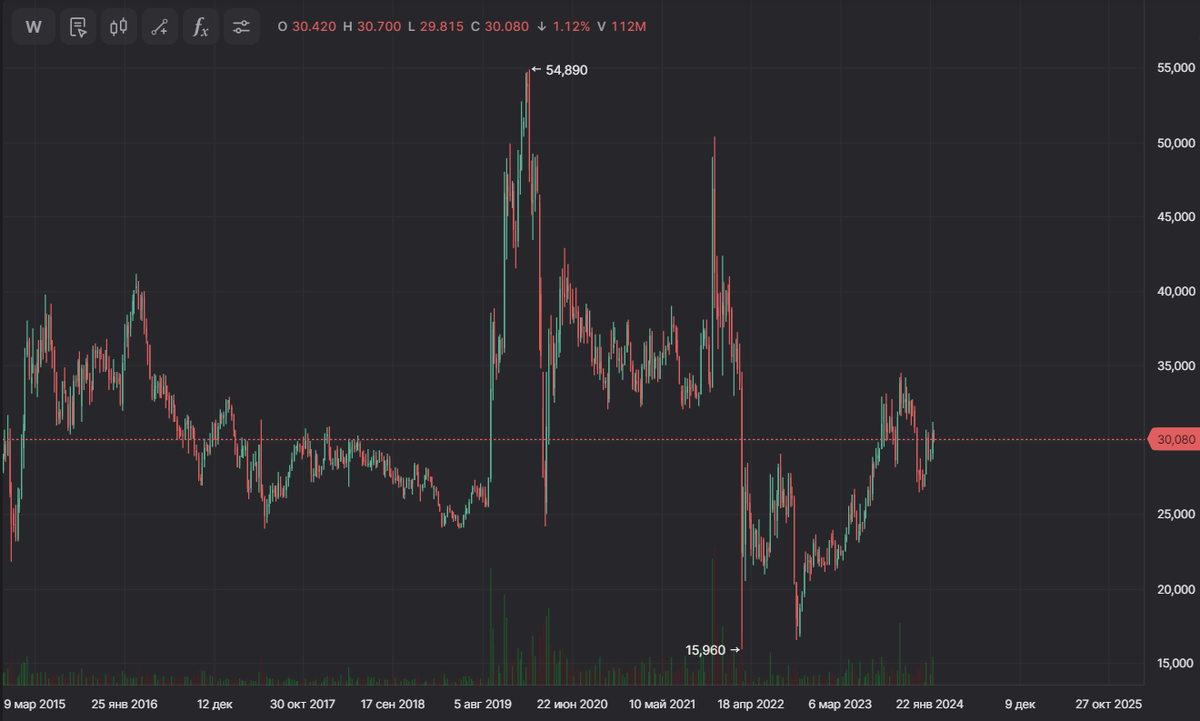
Task: Open chart settings sliders icon
Action: 241,27
